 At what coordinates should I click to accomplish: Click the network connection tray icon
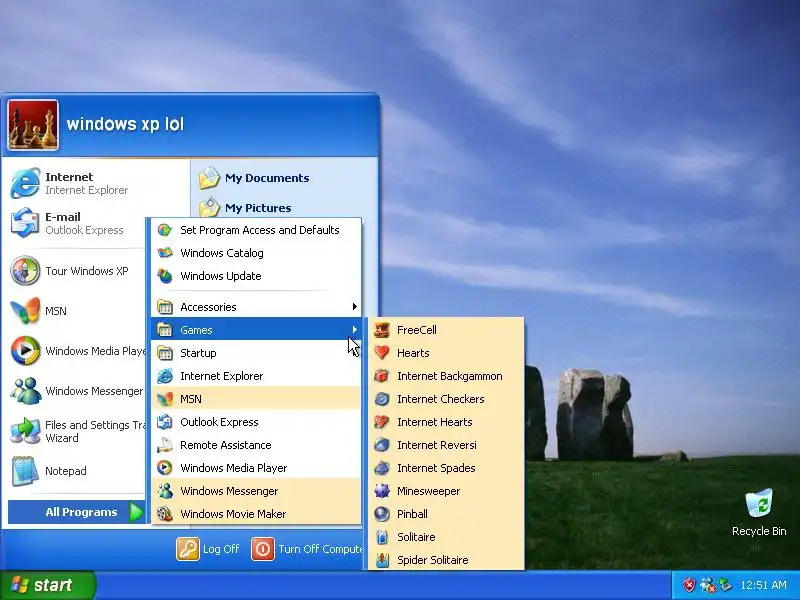click(707, 585)
